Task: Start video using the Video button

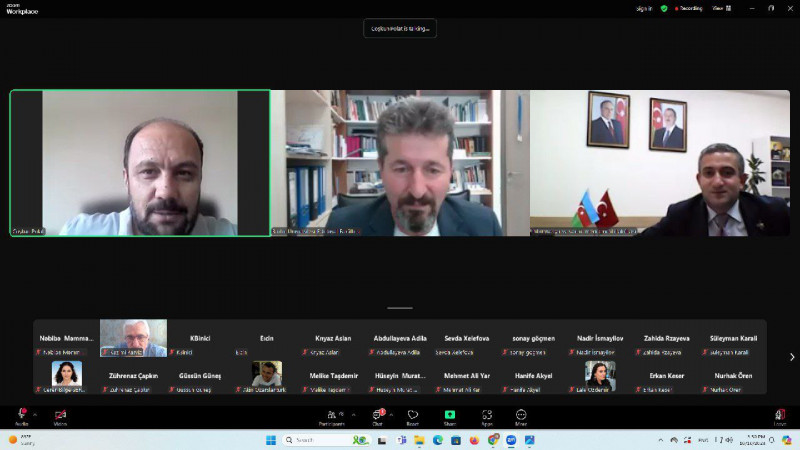Action: coord(60,415)
